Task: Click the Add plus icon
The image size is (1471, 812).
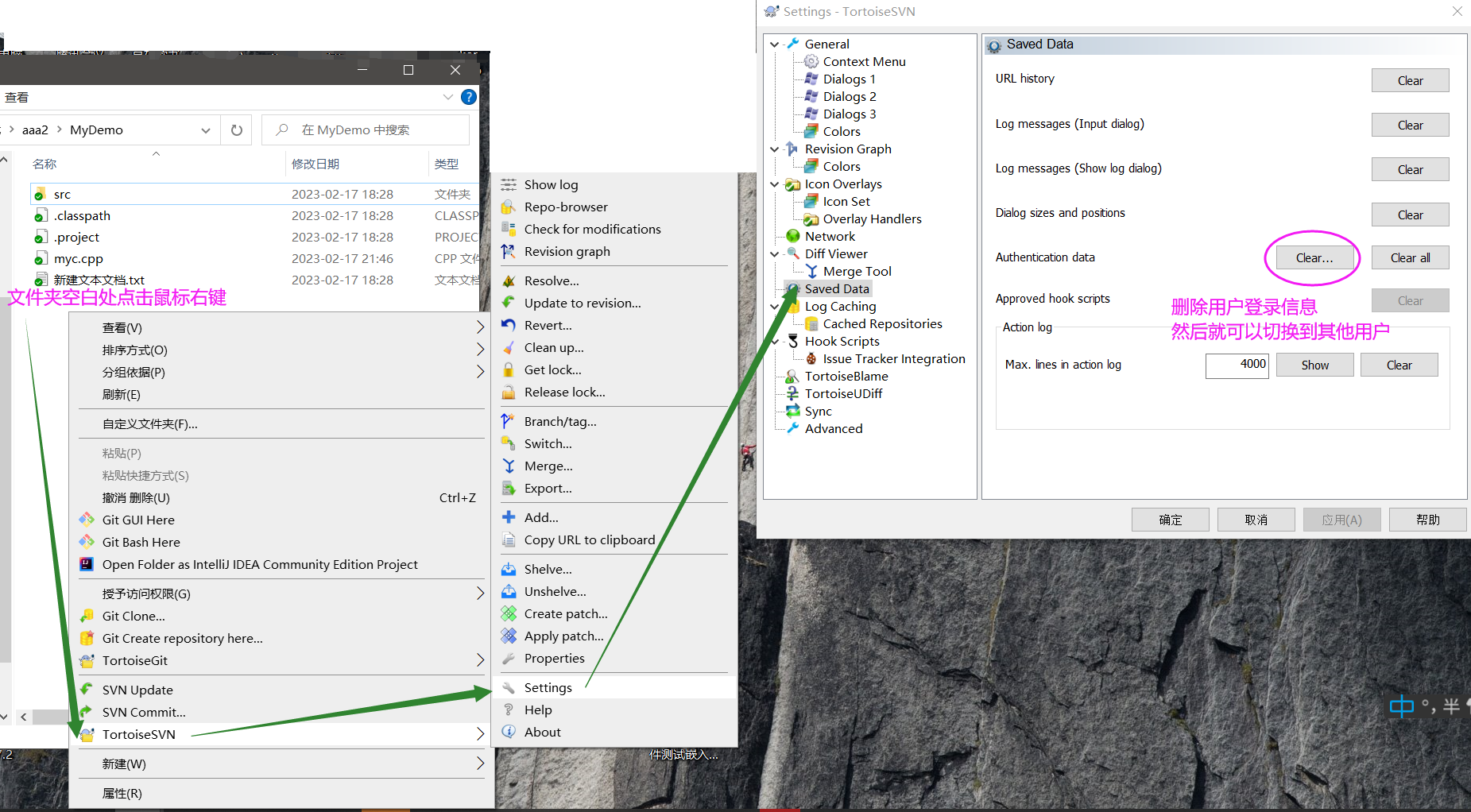Action: [509, 517]
